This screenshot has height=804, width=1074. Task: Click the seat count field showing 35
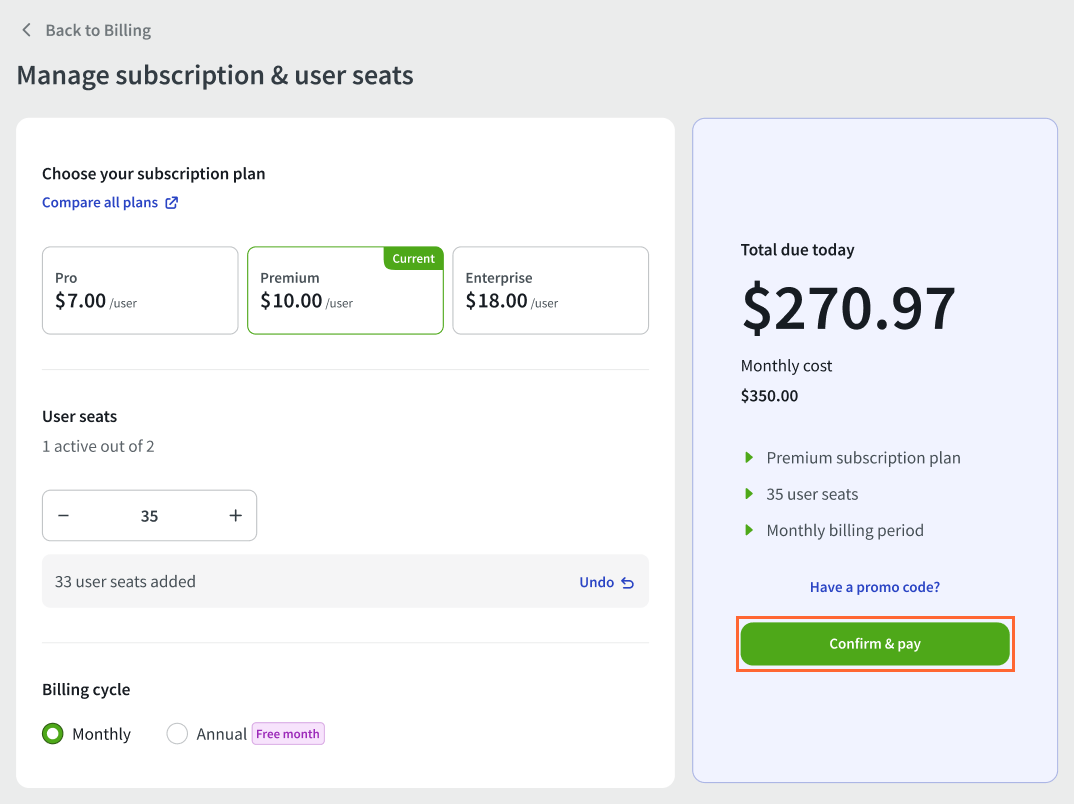tap(149, 515)
